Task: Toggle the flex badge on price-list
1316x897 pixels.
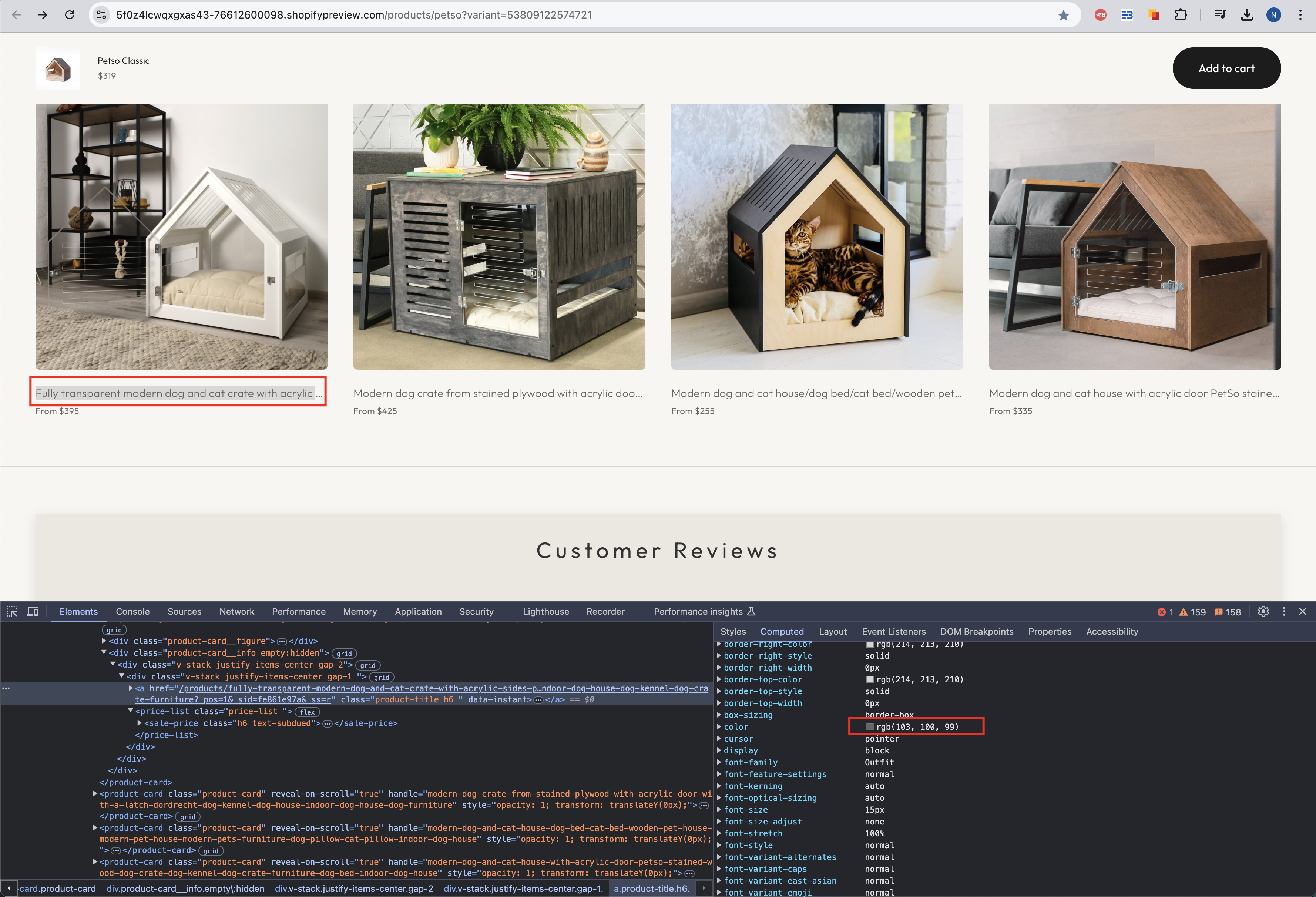Action: (307, 712)
